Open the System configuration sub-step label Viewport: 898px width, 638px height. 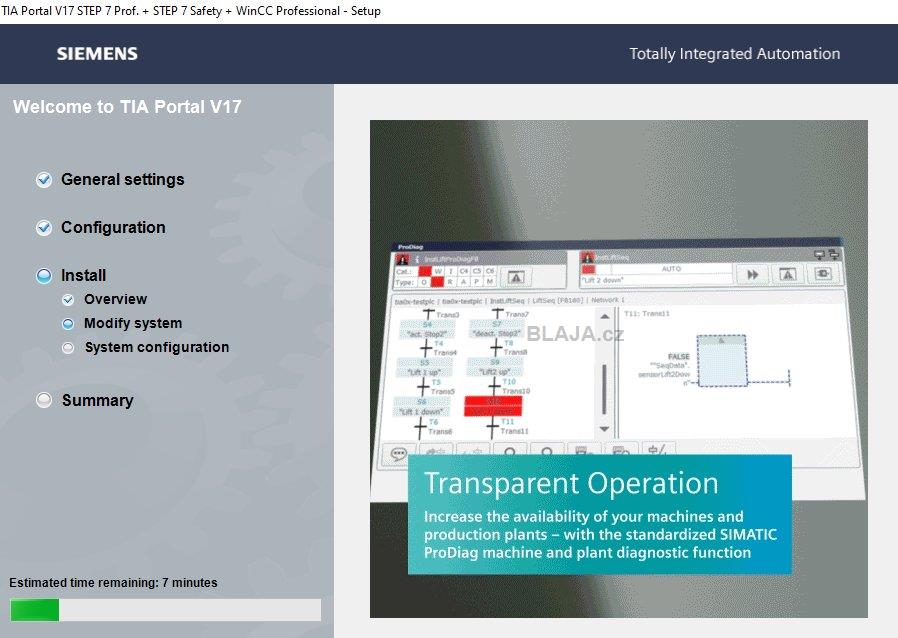tap(157, 347)
